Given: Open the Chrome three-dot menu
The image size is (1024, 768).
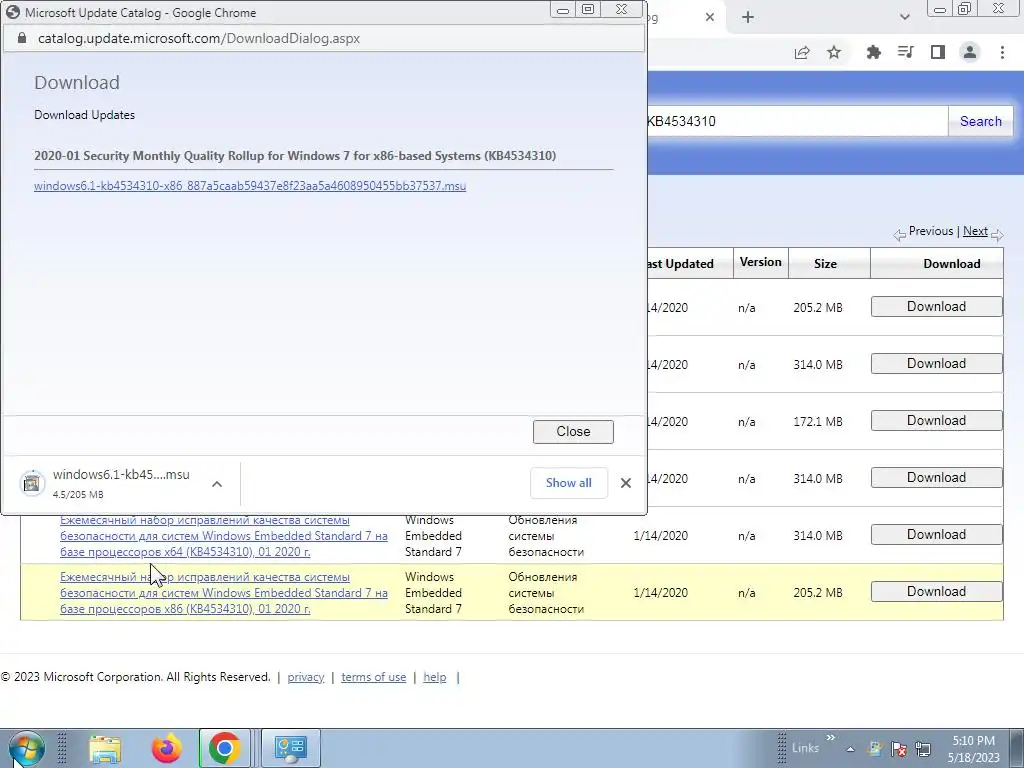Looking at the screenshot, I should (1002, 52).
